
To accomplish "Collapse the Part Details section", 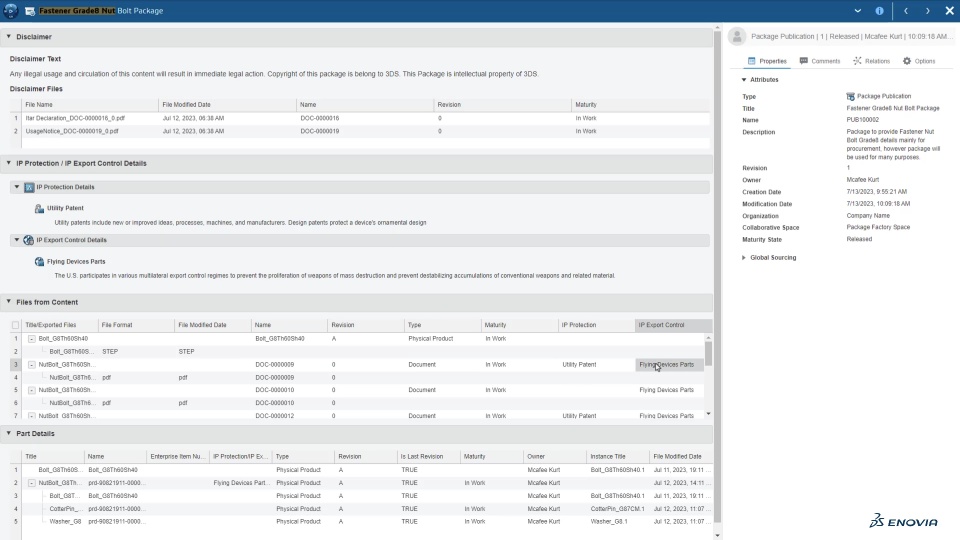I will tap(9, 433).
